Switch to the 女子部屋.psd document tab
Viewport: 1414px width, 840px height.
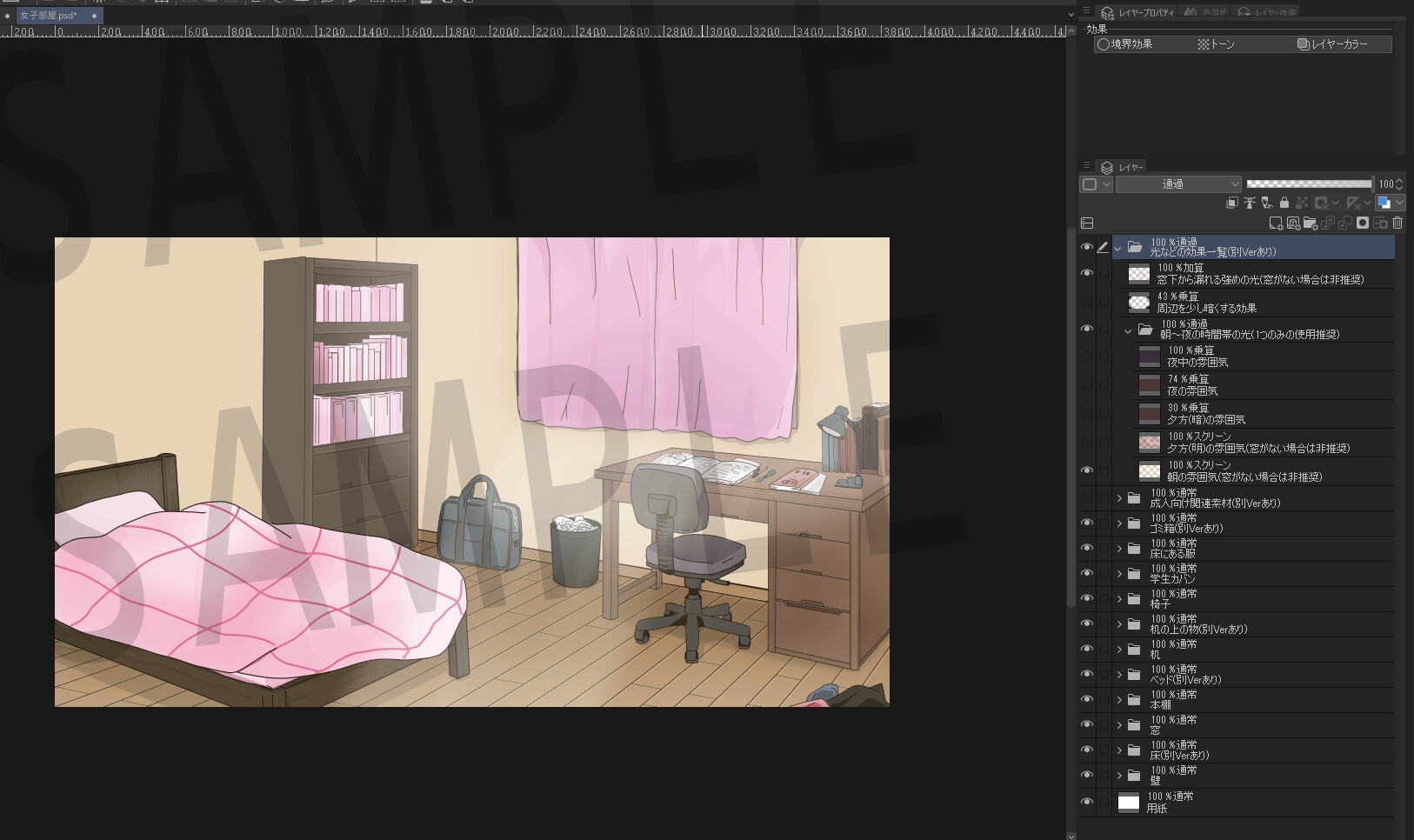49,16
